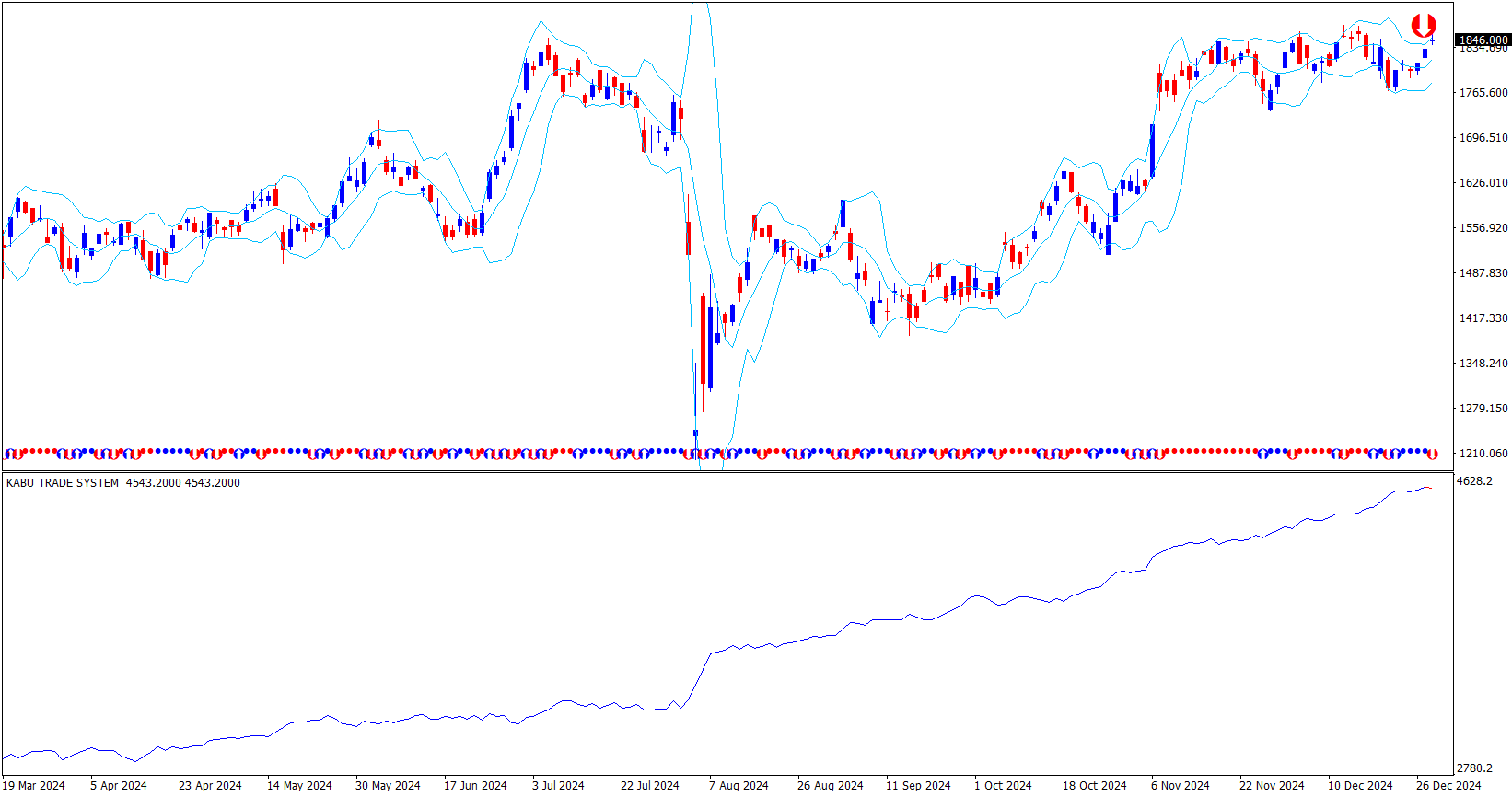
Task: Click the 6 Nov 2024 date label
Action: point(1180,785)
